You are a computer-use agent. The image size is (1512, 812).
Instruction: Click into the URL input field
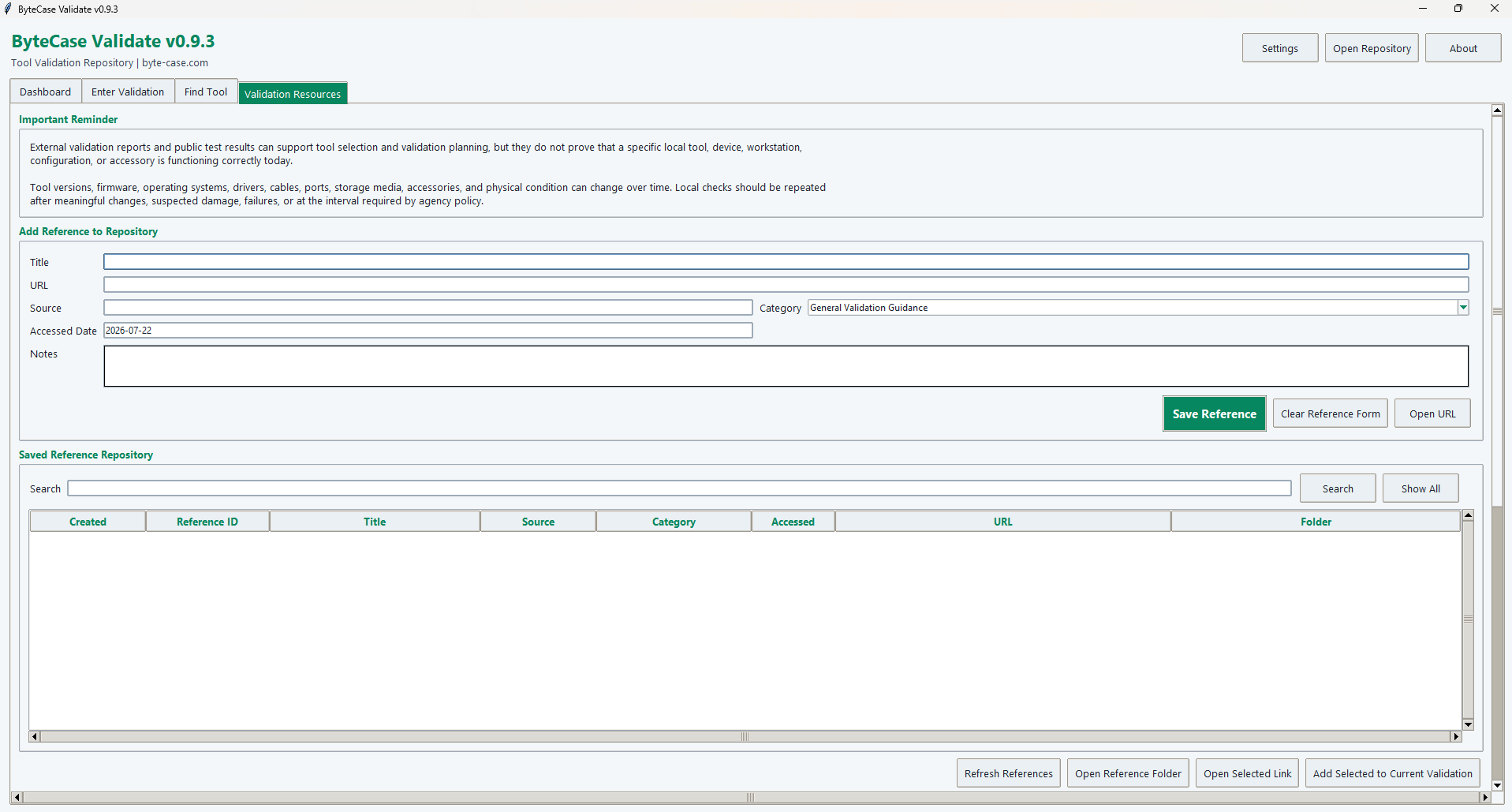point(786,285)
